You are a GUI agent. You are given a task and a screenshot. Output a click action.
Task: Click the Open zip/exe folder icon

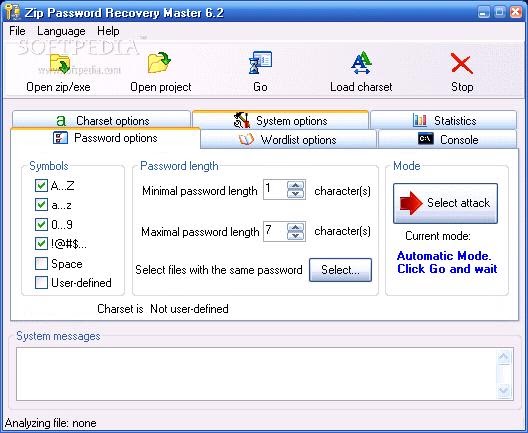pos(60,64)
